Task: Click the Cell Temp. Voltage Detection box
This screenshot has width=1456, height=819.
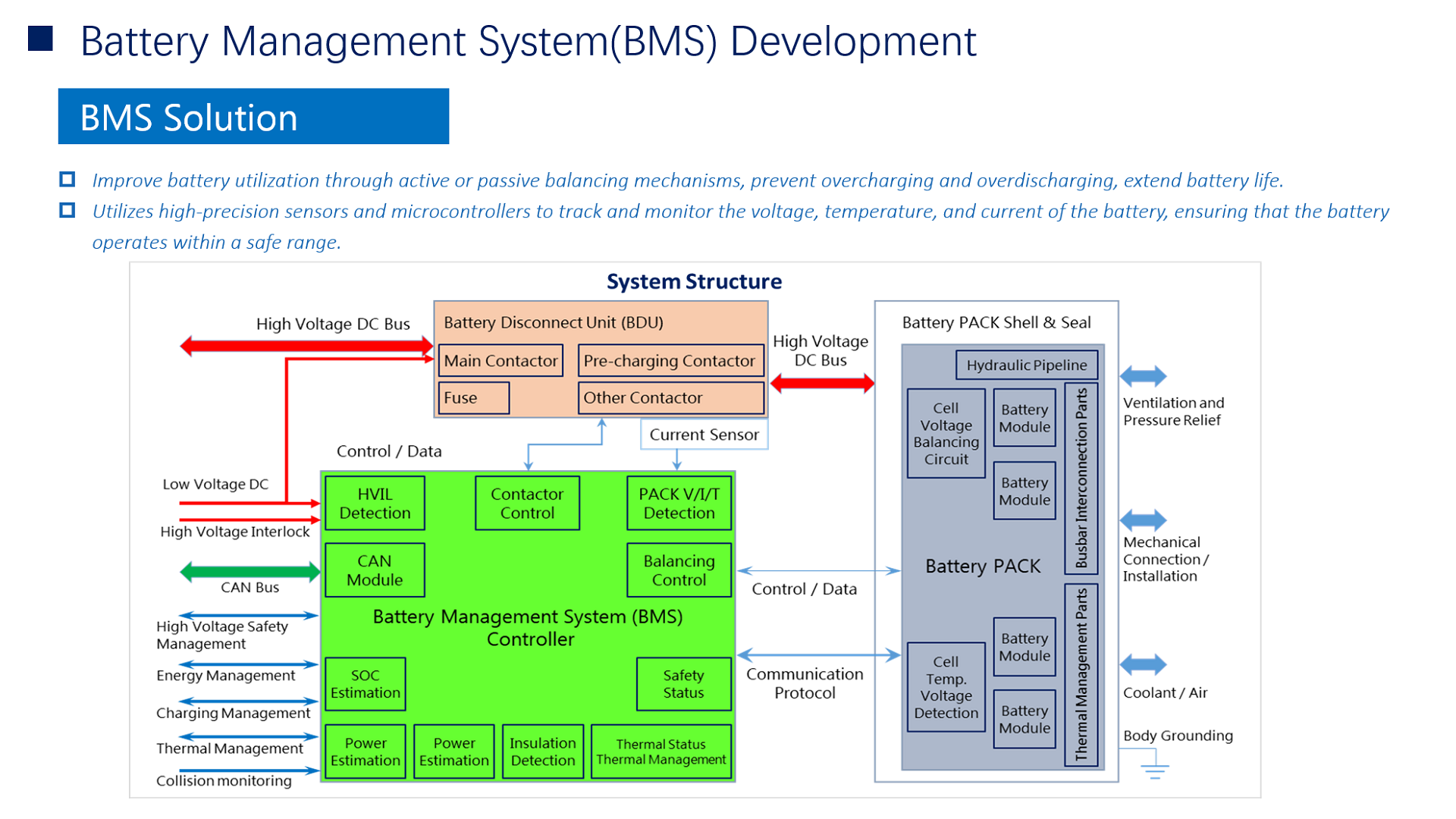Action: pos(946,687)
